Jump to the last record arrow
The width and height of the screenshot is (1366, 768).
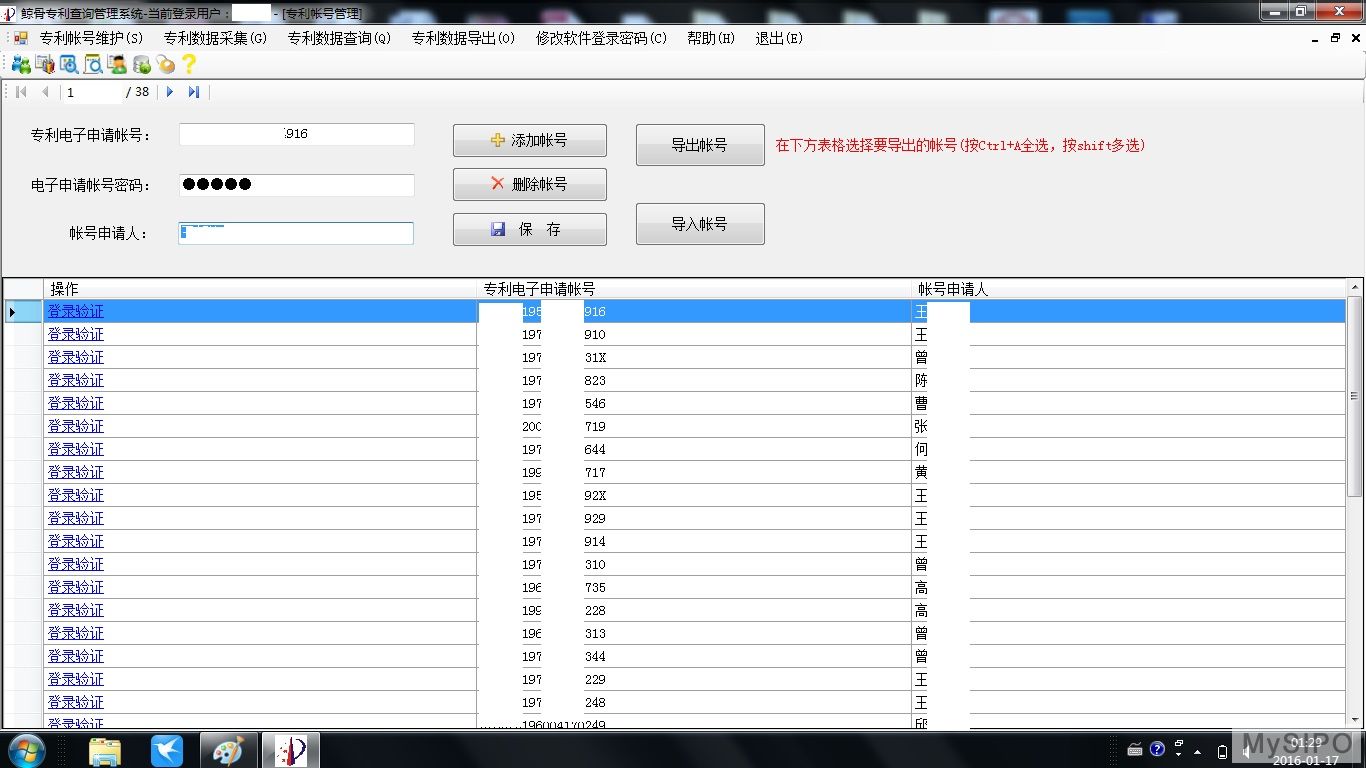(194, 92)
